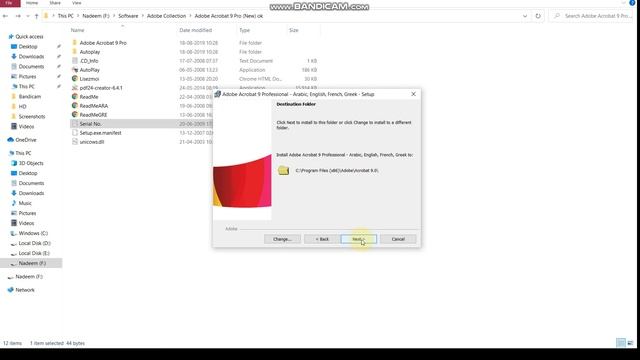The image size is (640, 360).
Task: Refresh the current folder view
Action: [538, 16]
